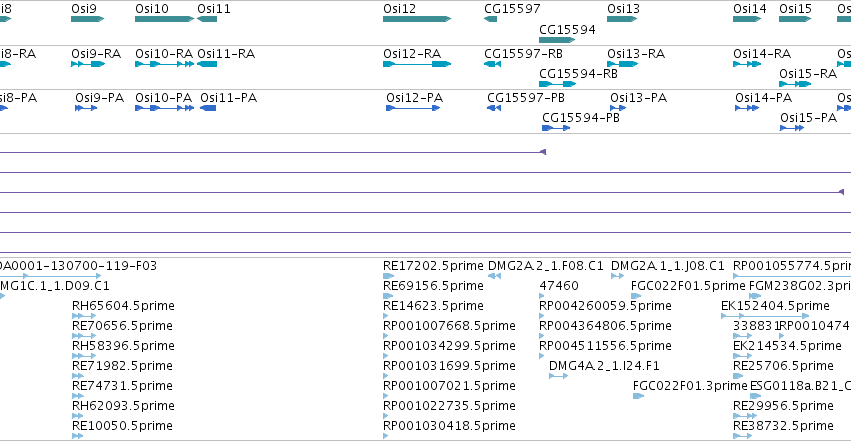851x441 pixels.
Task: Select the RE14623.5prime EST entry
Action: point(433,306)
